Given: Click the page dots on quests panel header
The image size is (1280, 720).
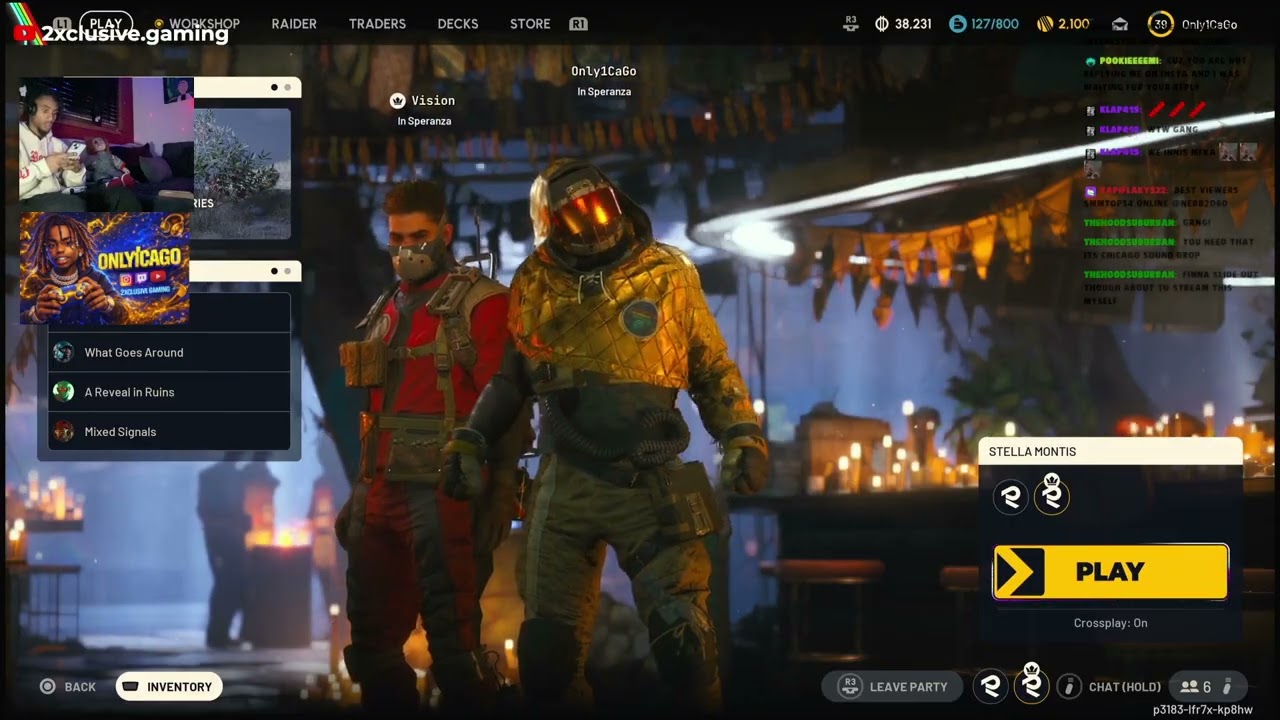Looking at the screenshot, I should (x=280, y=271).
